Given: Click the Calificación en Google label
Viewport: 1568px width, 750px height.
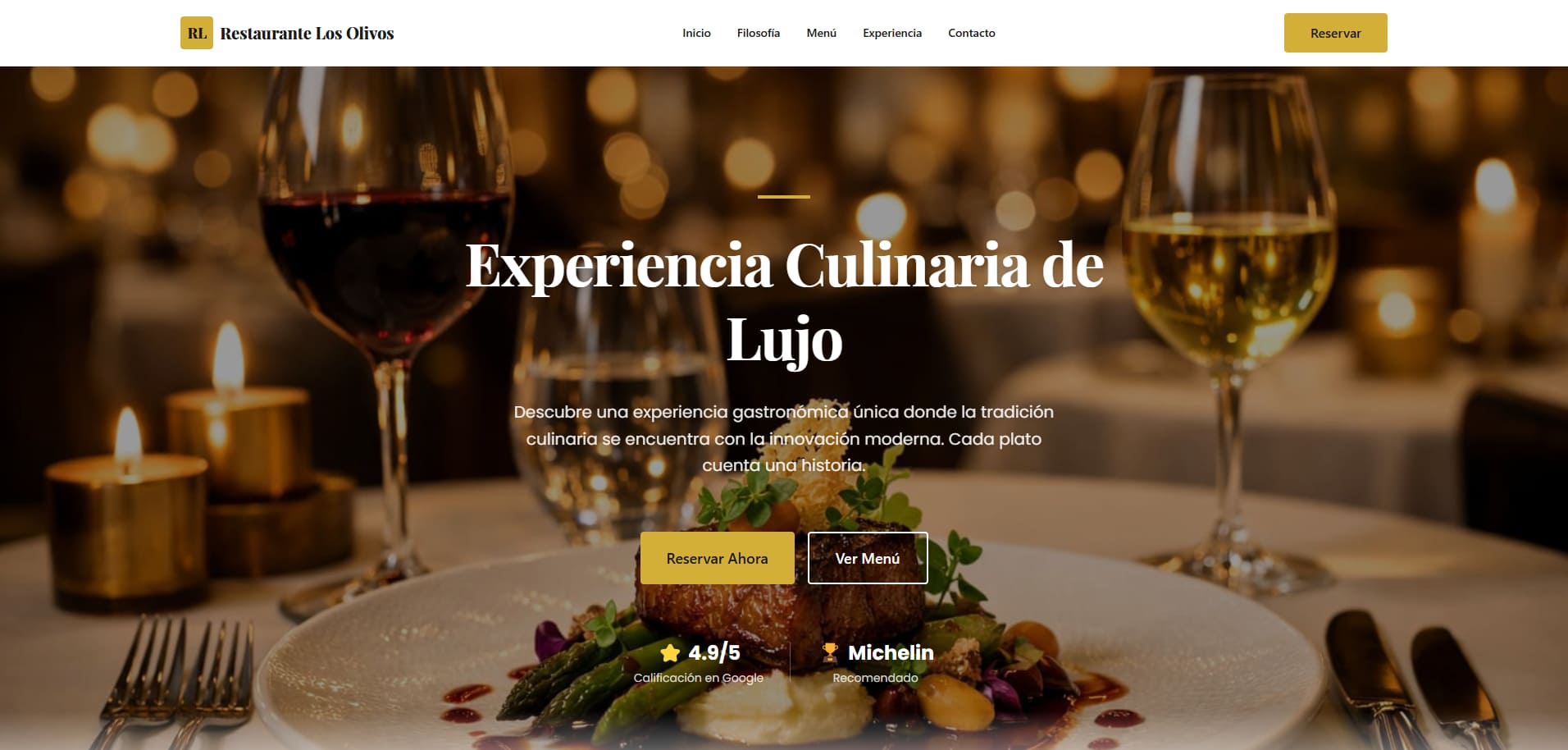Looking at the screenshot, I should tap(698, 678).
